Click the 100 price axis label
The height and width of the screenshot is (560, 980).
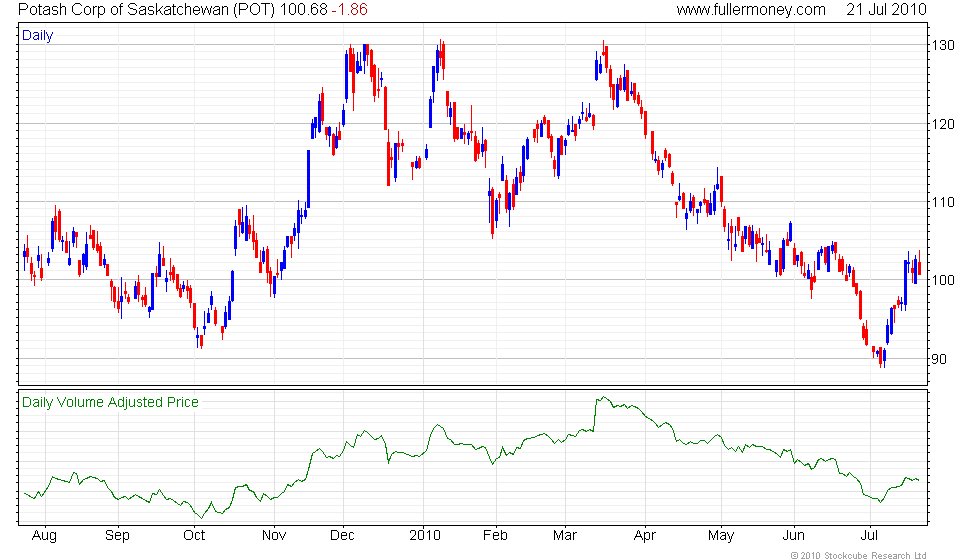click(943, 281)
